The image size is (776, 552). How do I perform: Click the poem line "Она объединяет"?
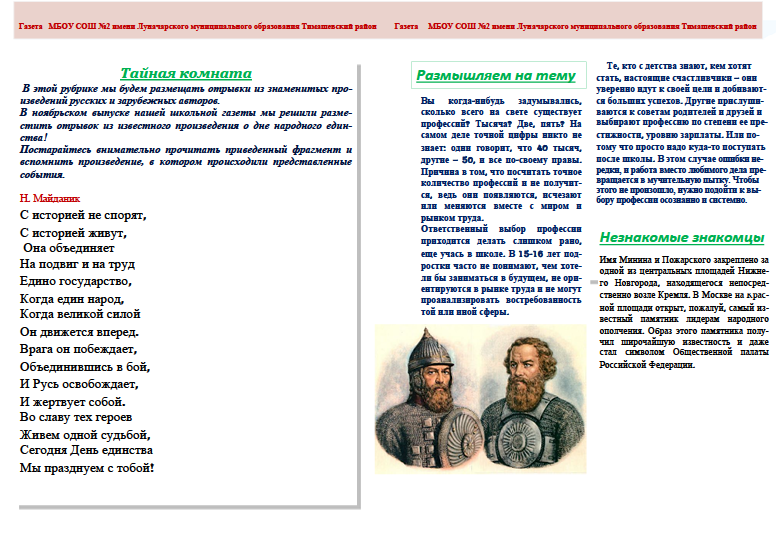69,248
